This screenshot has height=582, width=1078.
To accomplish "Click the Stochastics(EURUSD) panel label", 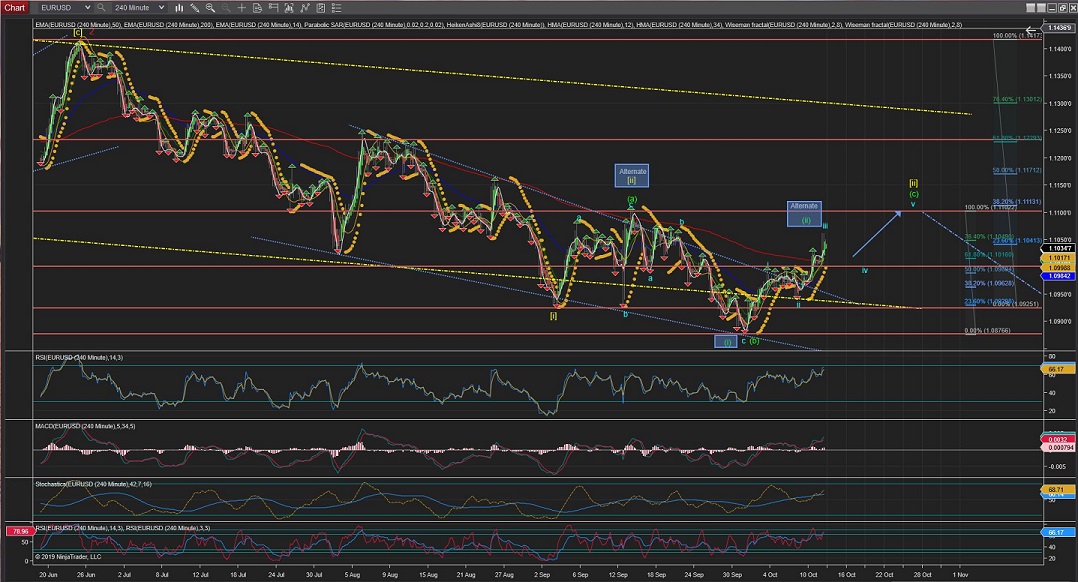I will coord(94,484).
